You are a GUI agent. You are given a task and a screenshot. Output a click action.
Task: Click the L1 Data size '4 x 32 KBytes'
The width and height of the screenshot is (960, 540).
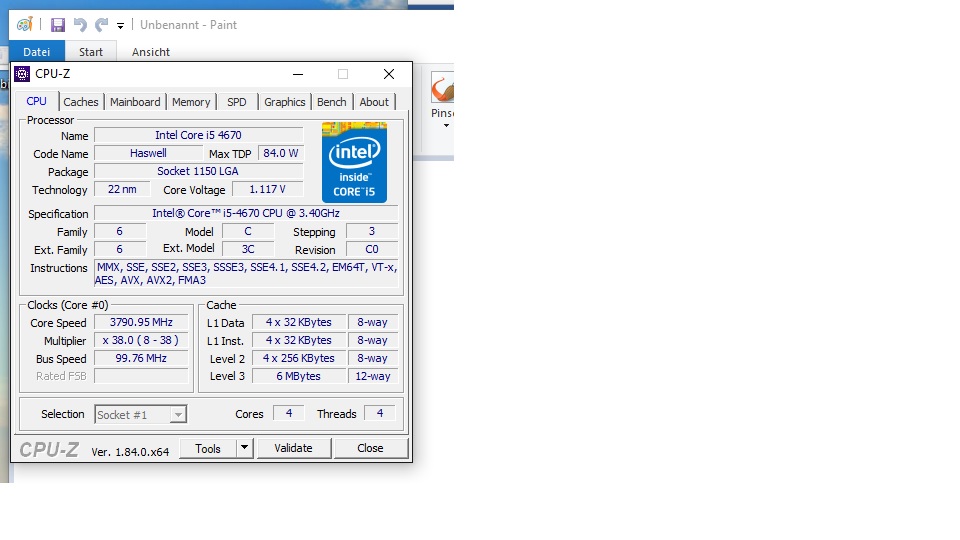click(299, 322)
